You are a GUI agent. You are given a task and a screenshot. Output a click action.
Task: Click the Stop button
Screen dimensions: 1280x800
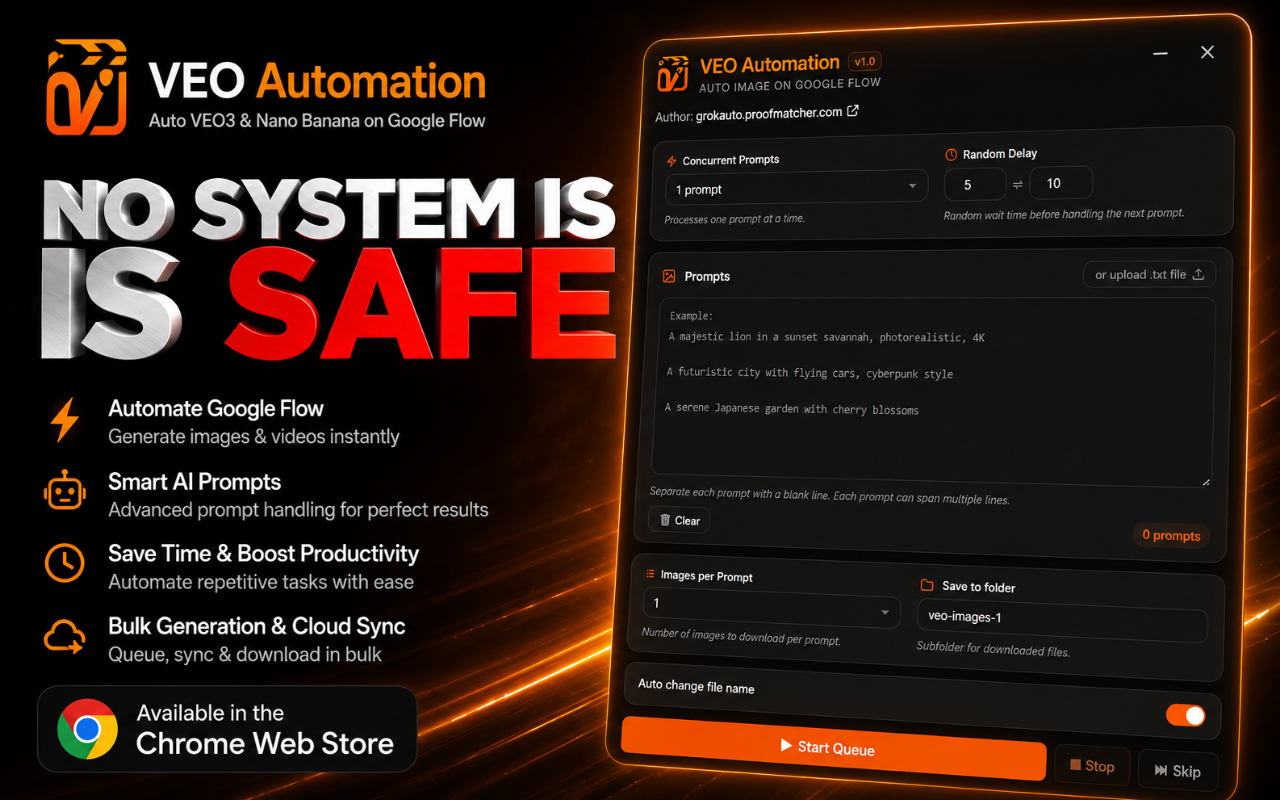point(1092,766)
